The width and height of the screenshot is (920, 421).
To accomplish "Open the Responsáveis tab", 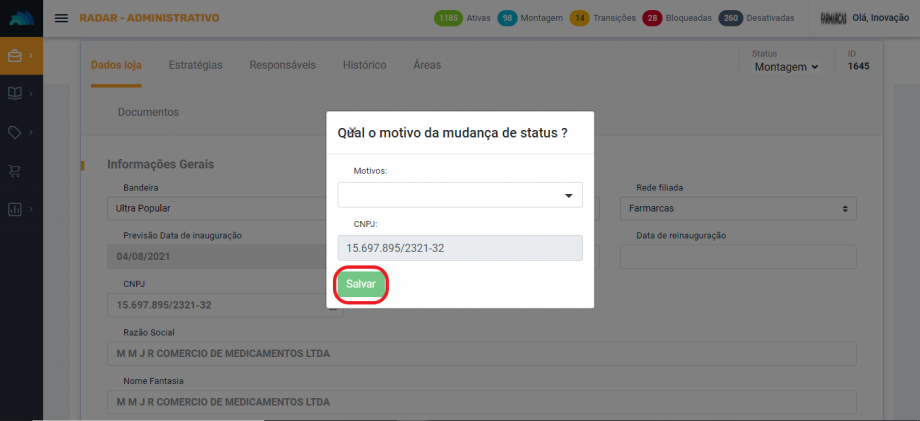I will [x=282, y=65].
